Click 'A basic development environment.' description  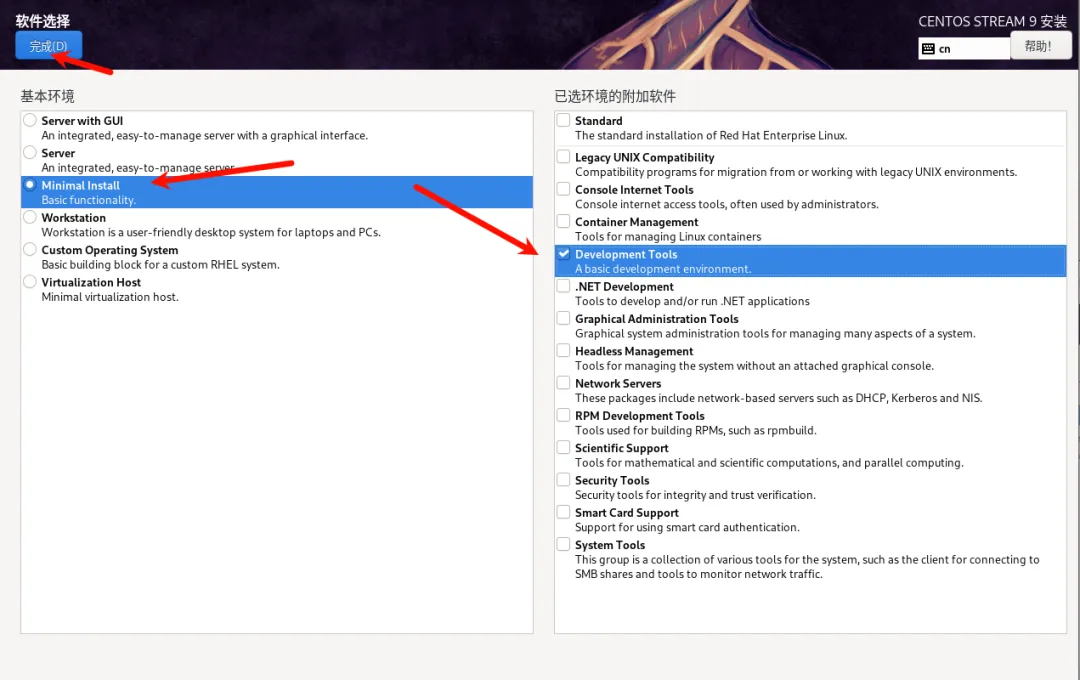pos(663,269)
